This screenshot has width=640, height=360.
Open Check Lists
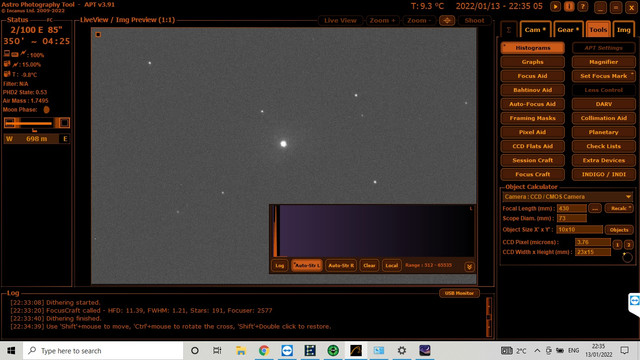[604, 147]
